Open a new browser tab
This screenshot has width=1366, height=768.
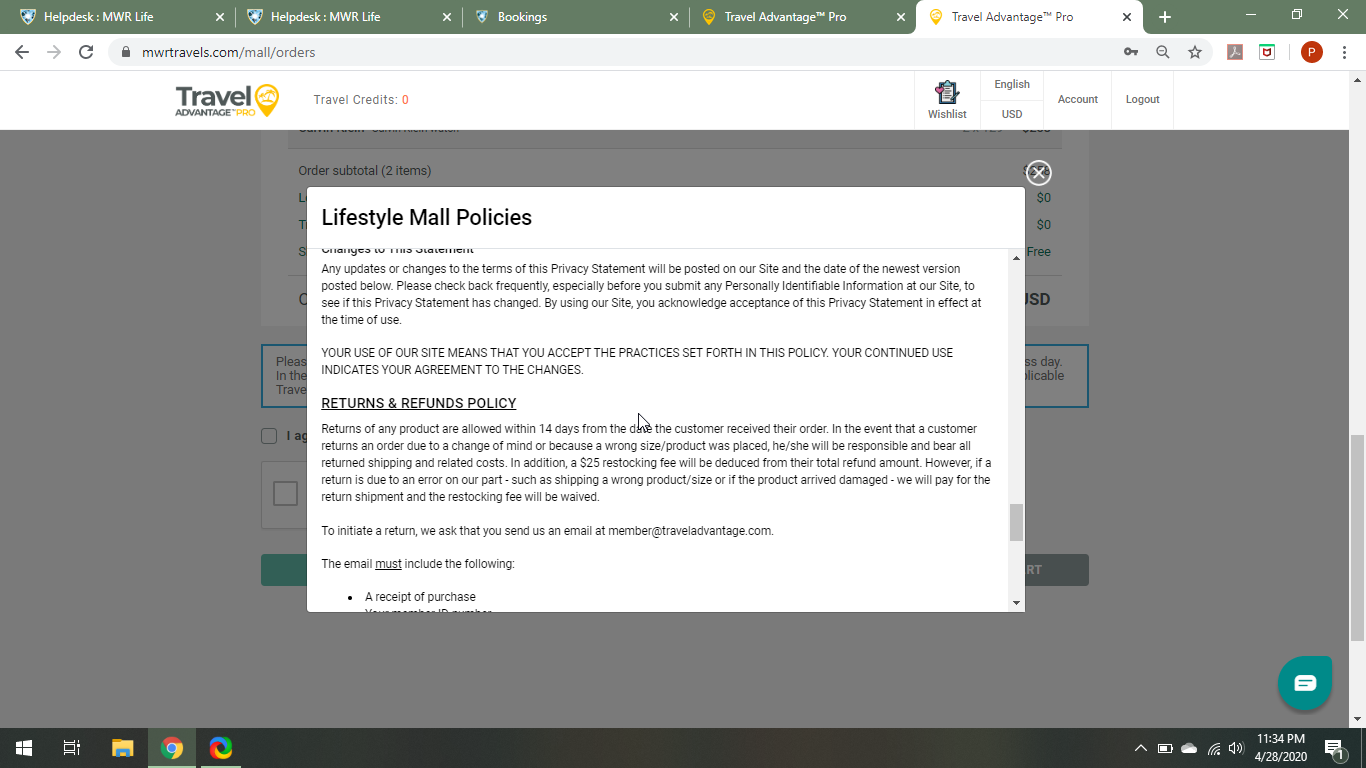click(x=1165, y=17)
